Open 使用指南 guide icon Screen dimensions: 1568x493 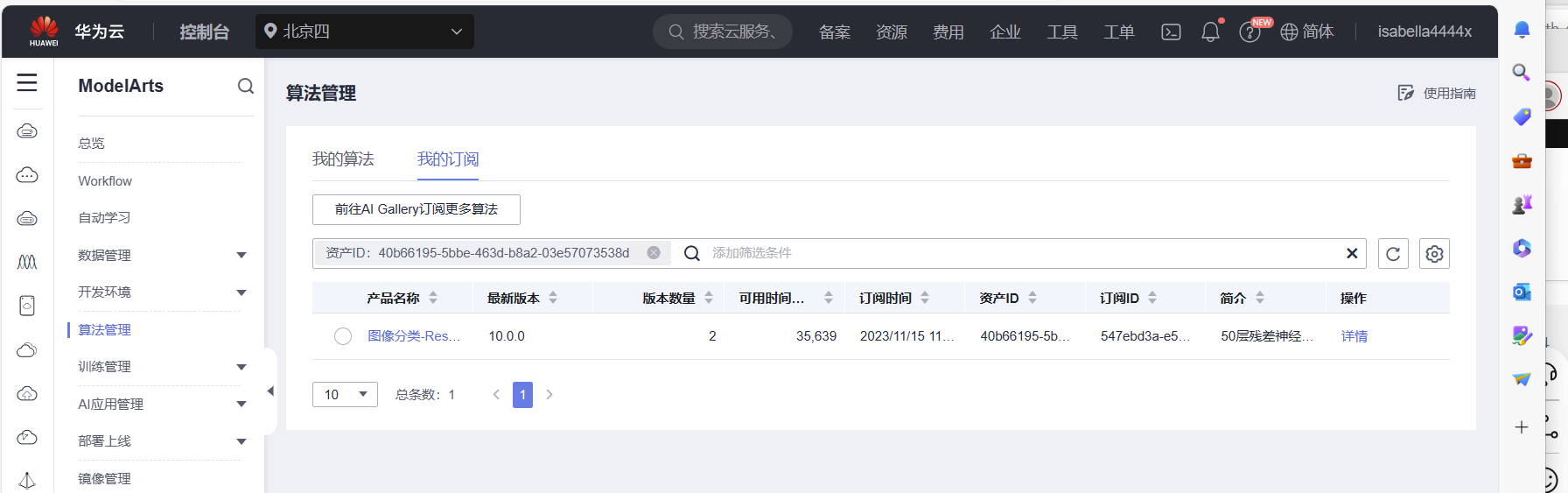coord(1405,93)
